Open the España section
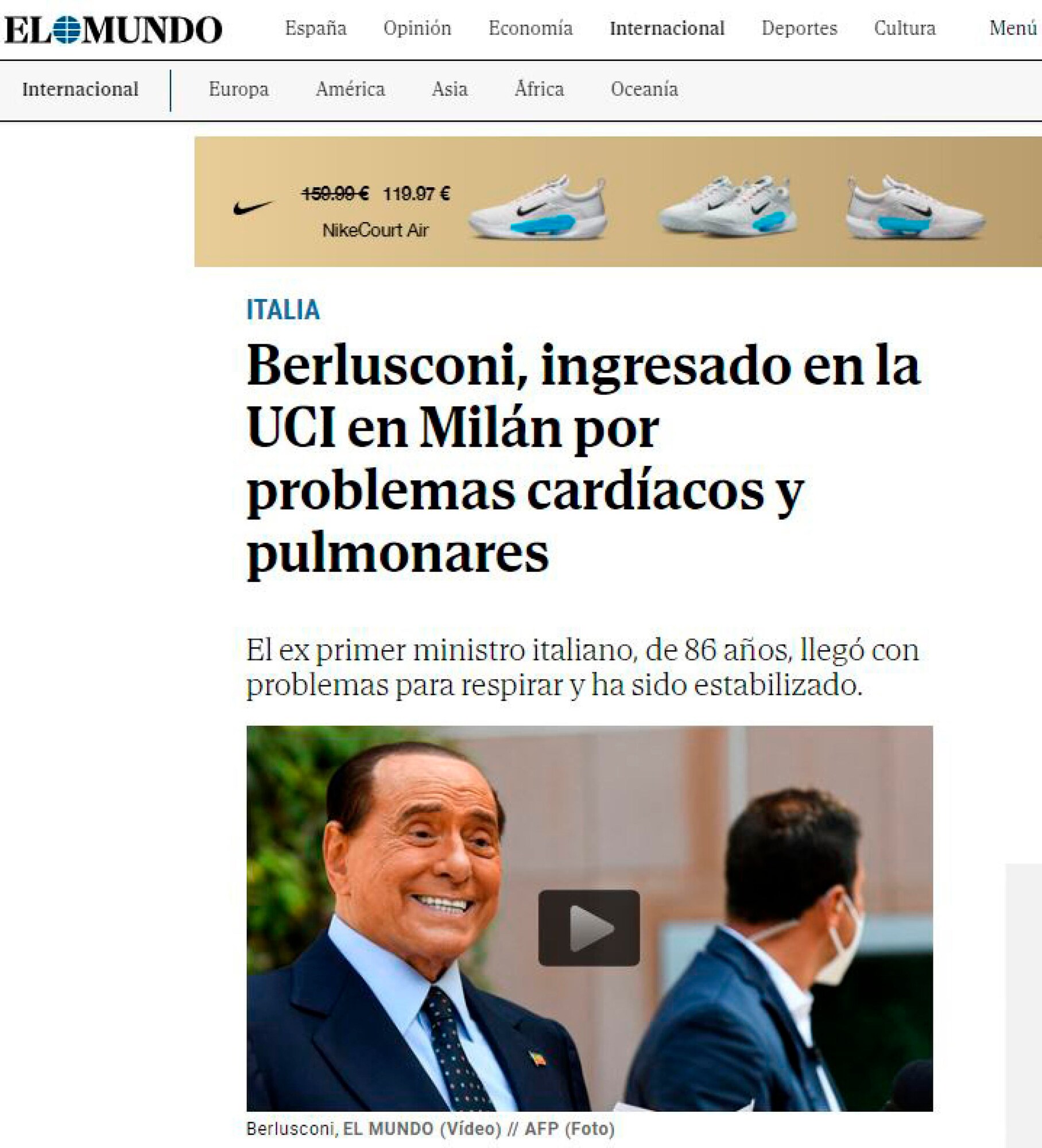1042x1148 pixels. 316,28
